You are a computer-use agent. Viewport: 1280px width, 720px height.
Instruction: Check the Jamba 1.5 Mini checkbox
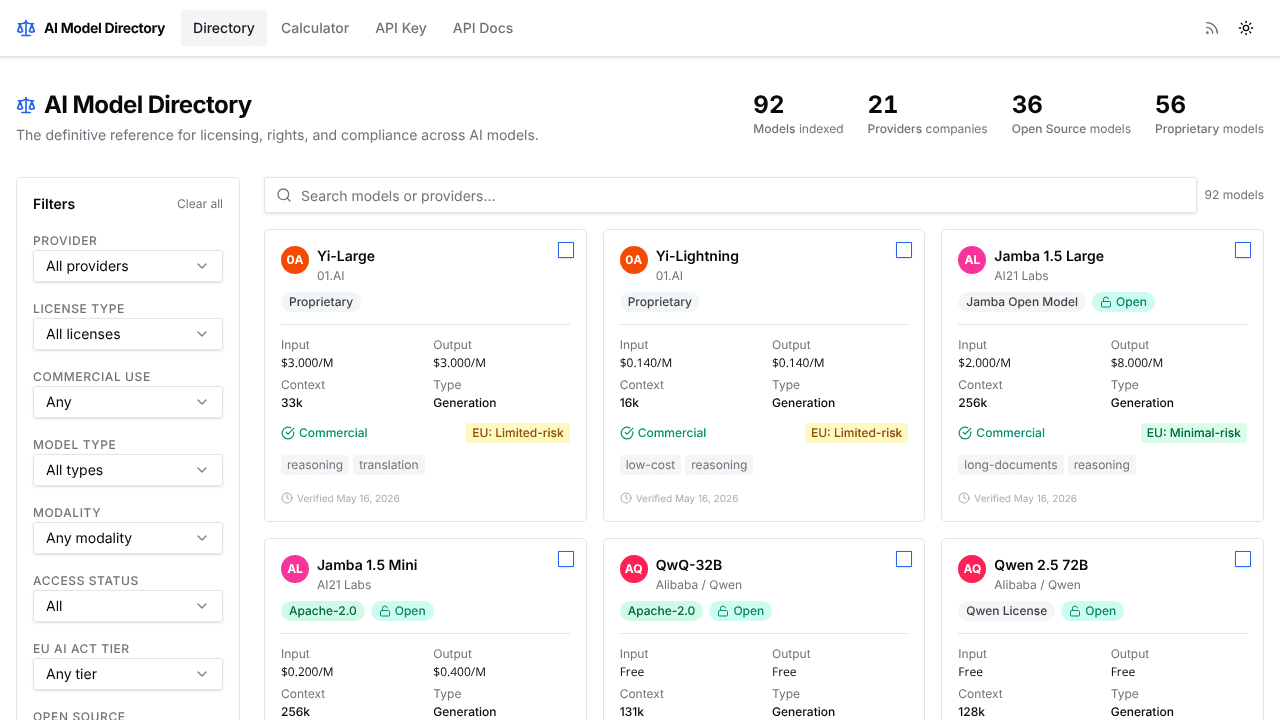[566, 559]
